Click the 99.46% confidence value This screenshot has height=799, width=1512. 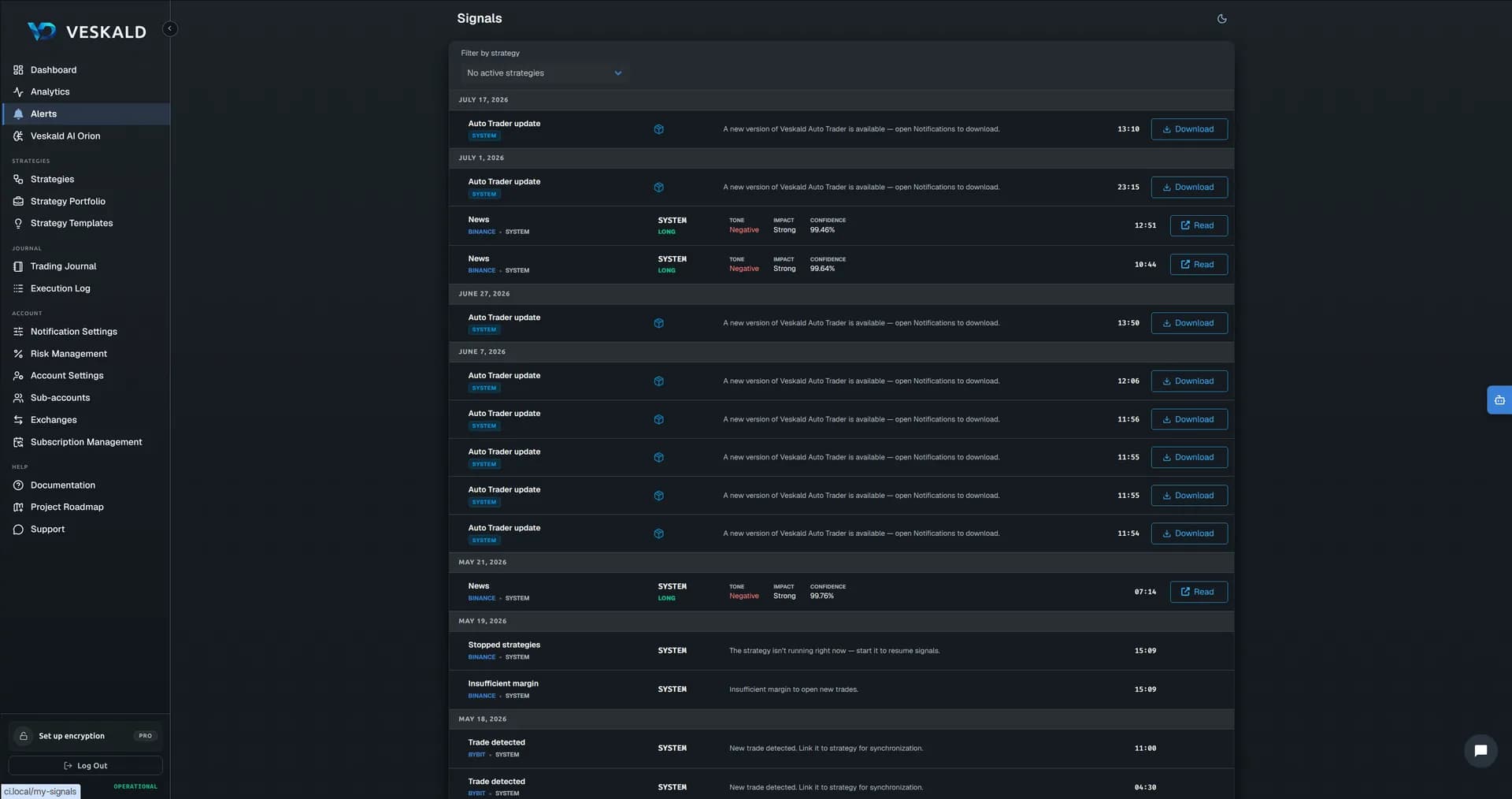822,230
